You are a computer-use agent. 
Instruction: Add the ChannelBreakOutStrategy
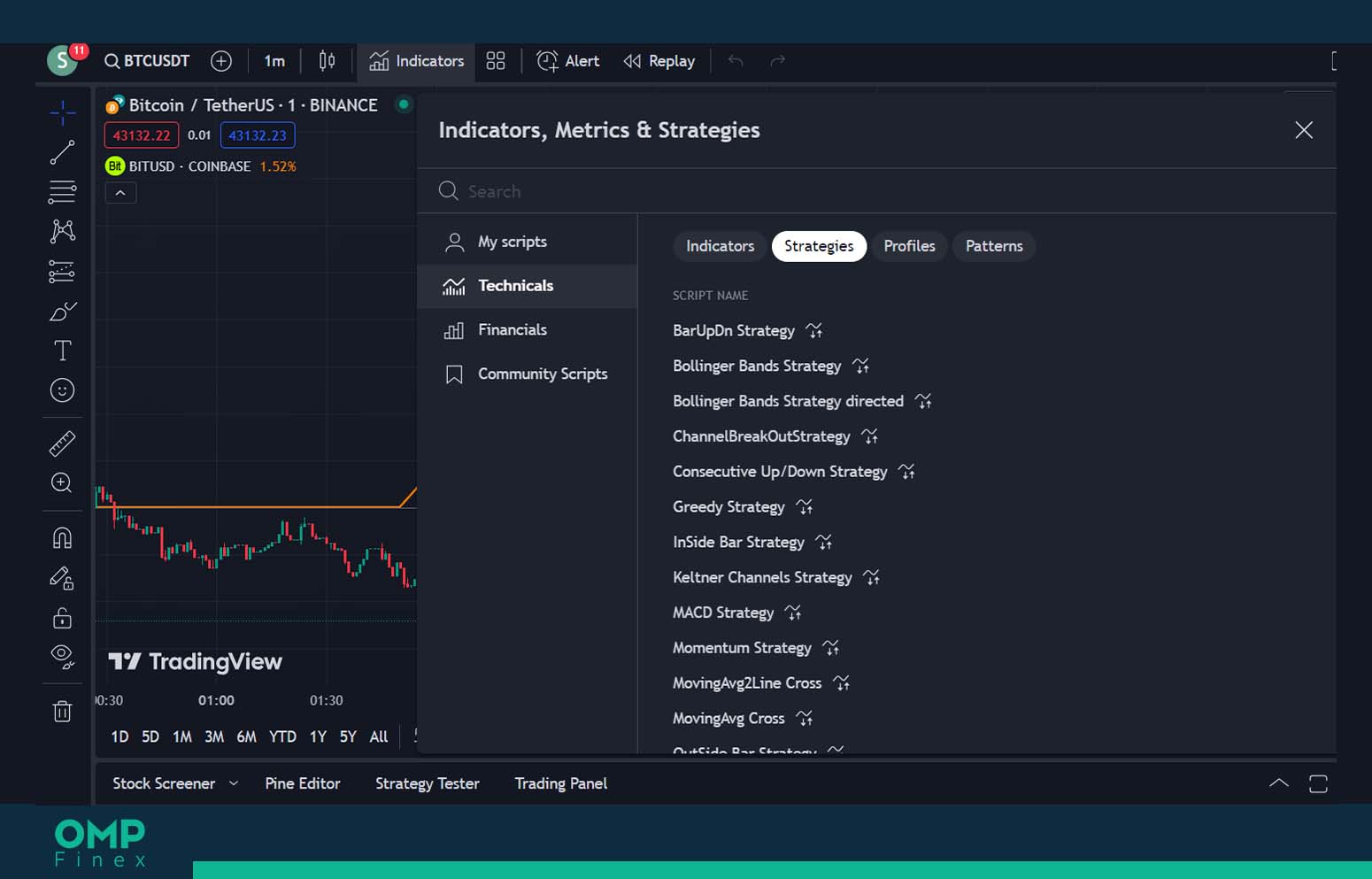coord(761,436)
